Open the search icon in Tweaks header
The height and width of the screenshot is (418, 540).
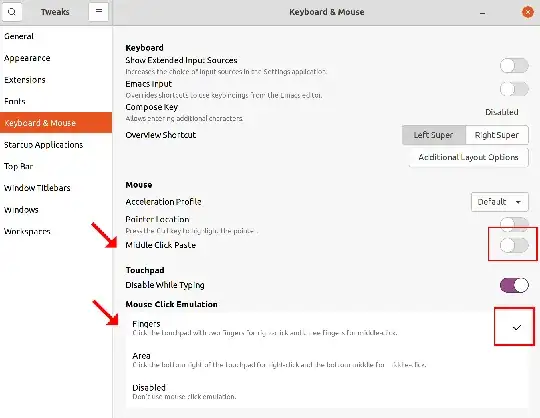tap(12, 12)
